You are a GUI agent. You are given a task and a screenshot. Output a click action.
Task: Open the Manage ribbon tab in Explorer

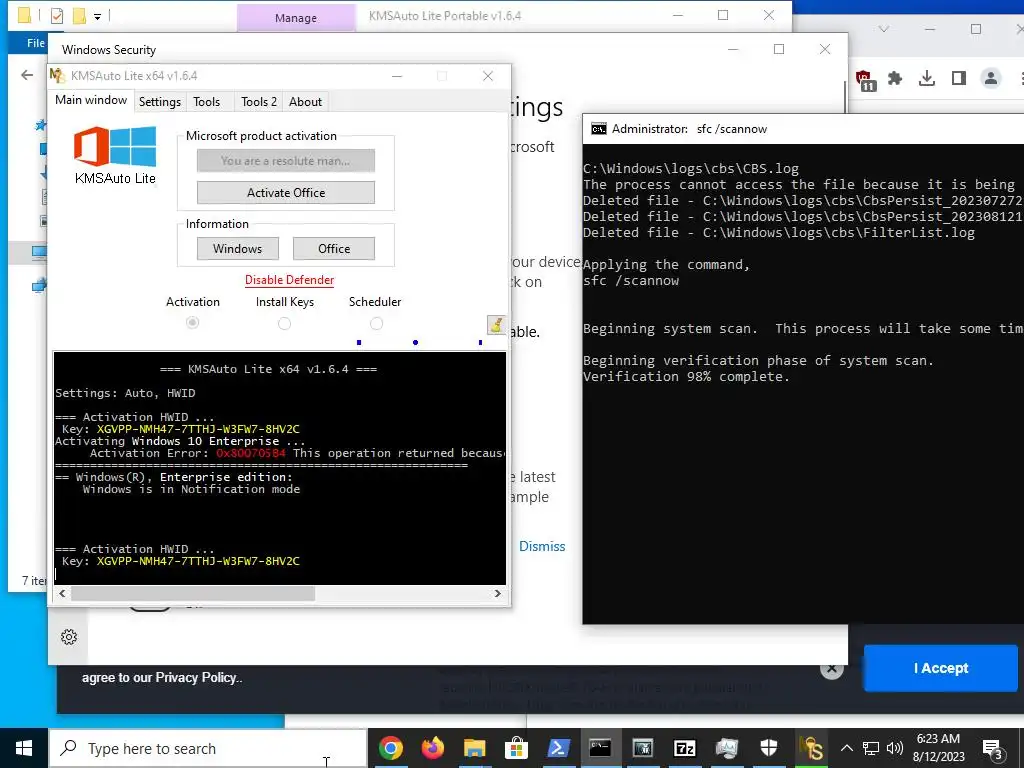[x=296, y=18]
